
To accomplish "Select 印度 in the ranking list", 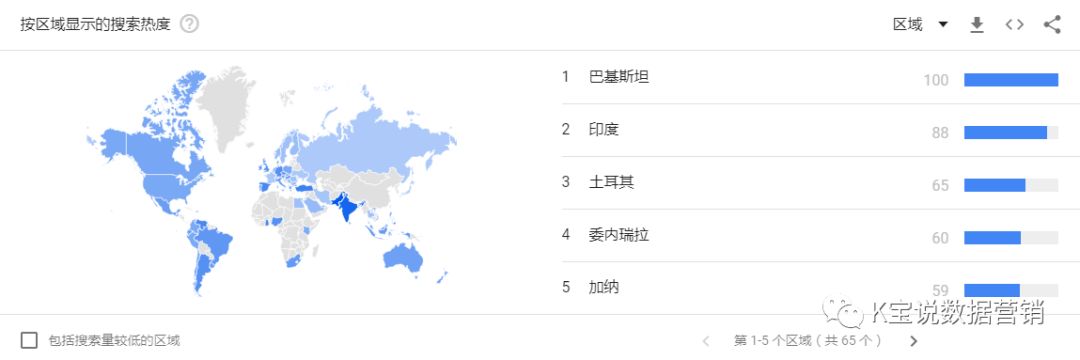I will coord(604,129).
